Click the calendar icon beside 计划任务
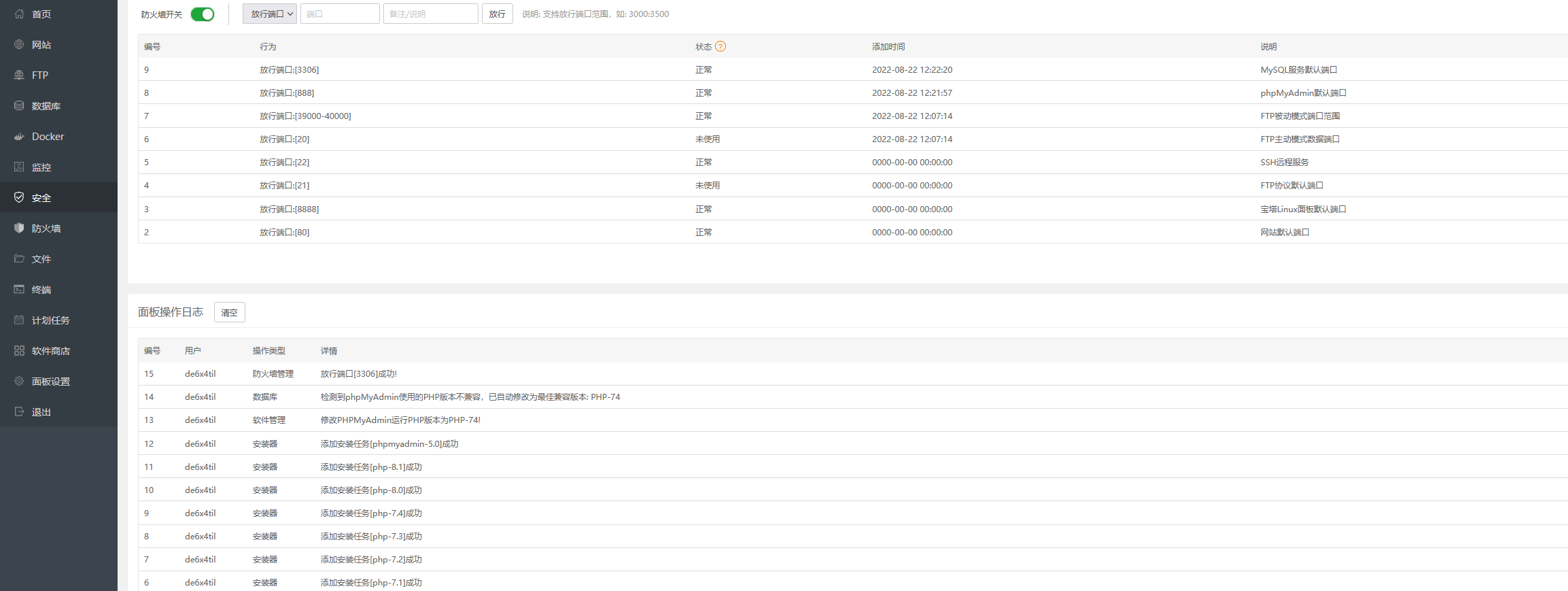Viewport: 1568px width, 591px height. (19, 320)
